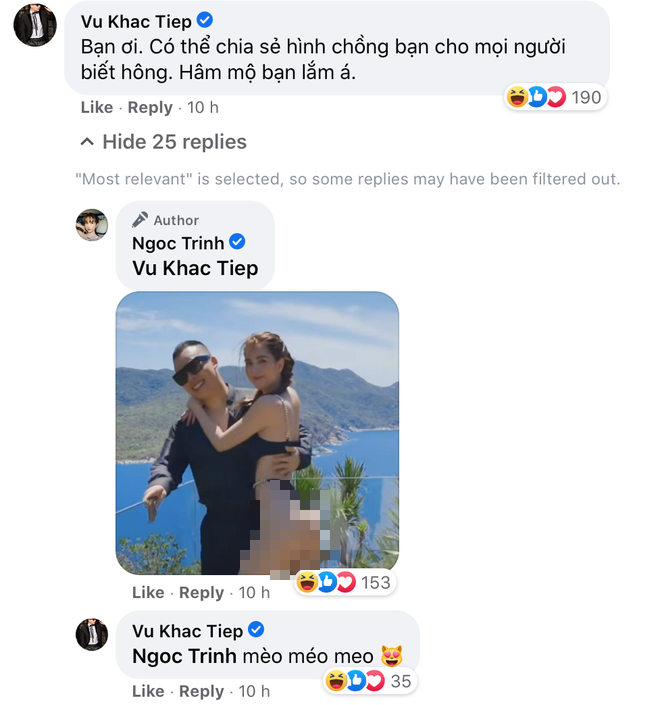Like the "mèo méo meo" reply
The height and width of the screenshot is (705, 660).
click(148, 691)
